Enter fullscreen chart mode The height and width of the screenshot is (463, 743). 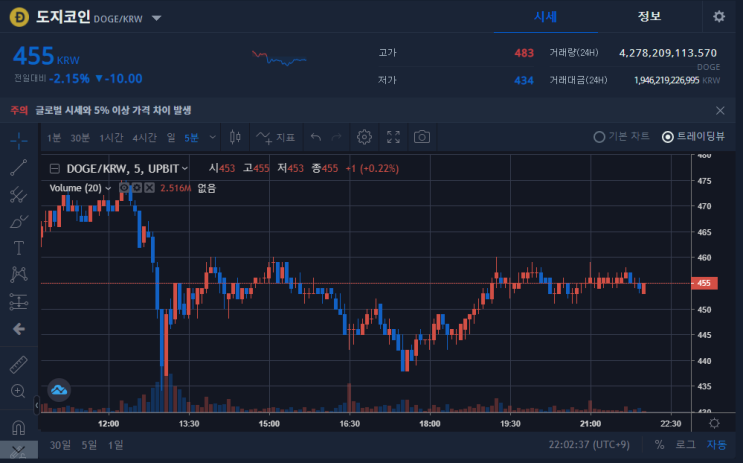tap(393, 137)
